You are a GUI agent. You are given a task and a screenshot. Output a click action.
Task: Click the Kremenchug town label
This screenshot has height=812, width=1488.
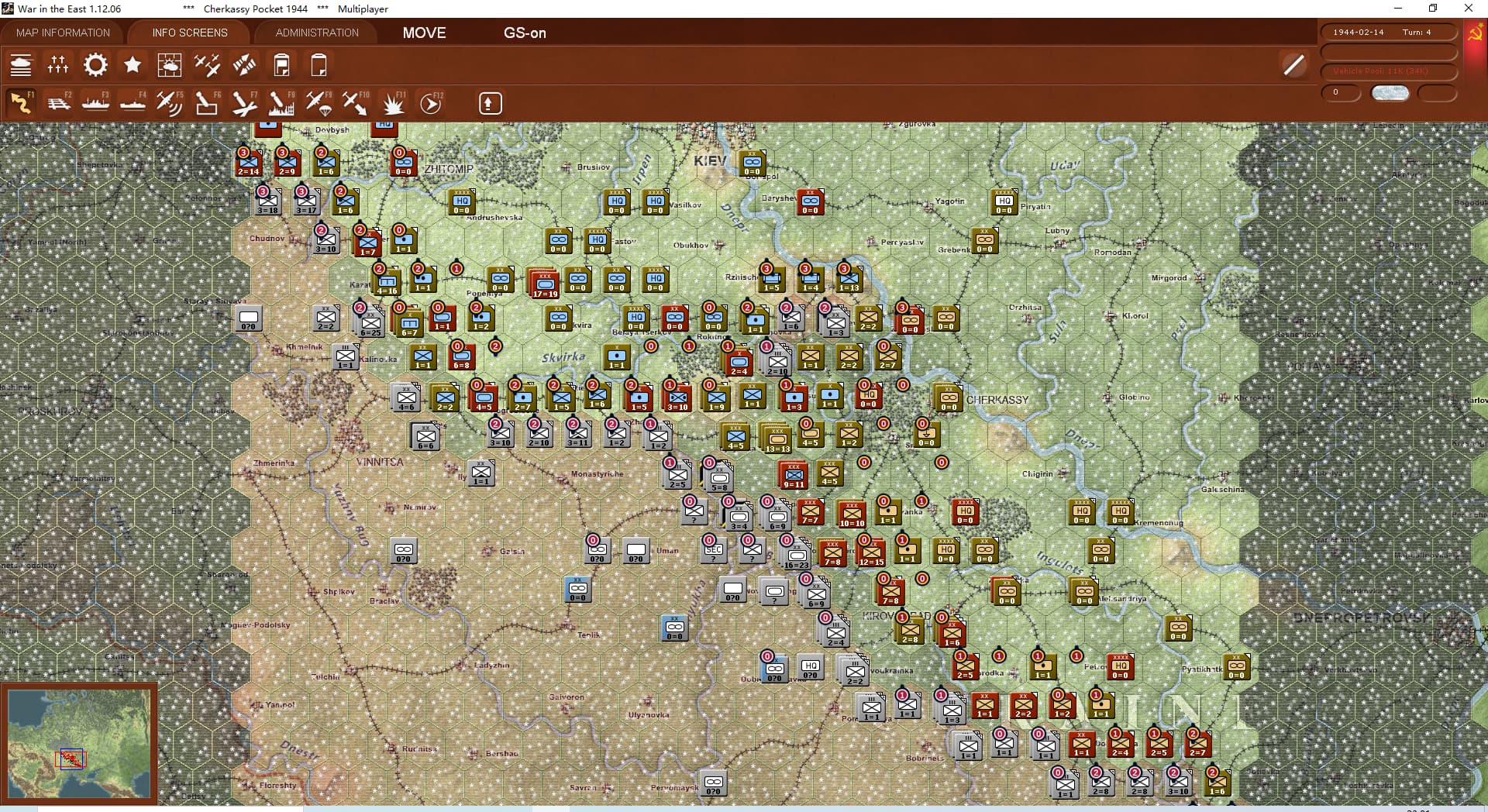click(x=1159, y=523)
